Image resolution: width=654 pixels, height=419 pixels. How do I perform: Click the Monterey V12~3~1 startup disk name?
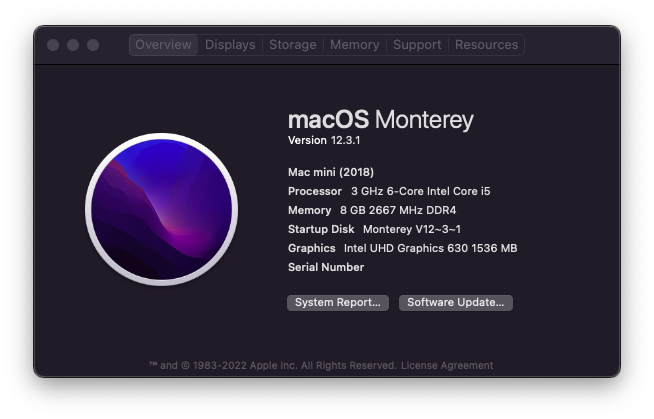[x=412, y=229]
